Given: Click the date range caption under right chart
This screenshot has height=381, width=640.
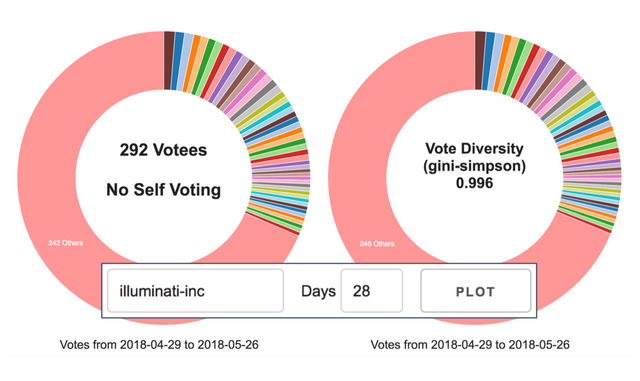Looking at the screenshot, I should click(x=470, y=345).
